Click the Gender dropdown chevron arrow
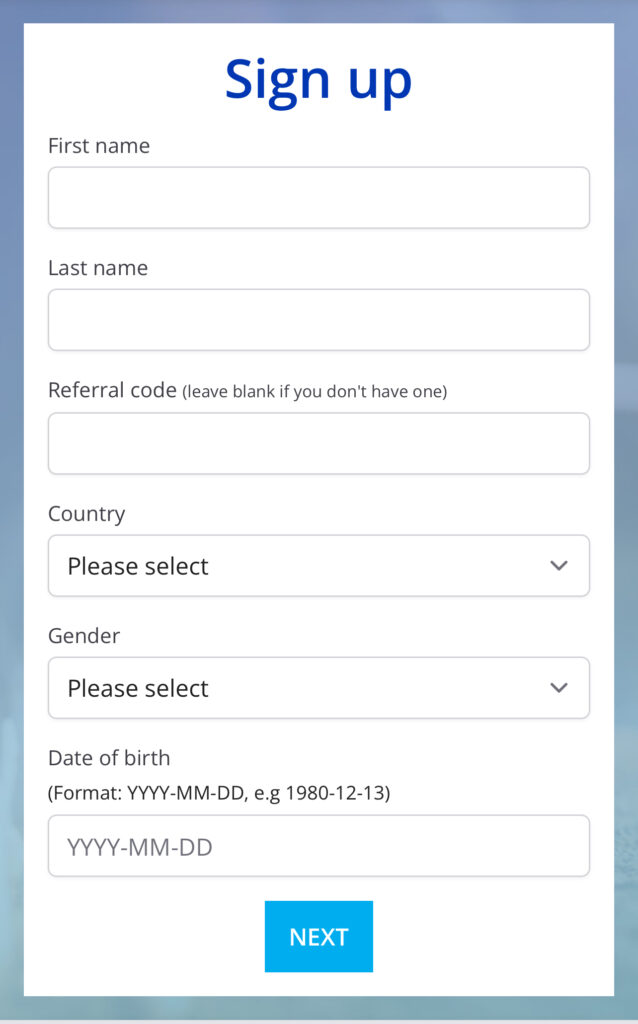The image size is (638, 1024). [x=558, y=688]
